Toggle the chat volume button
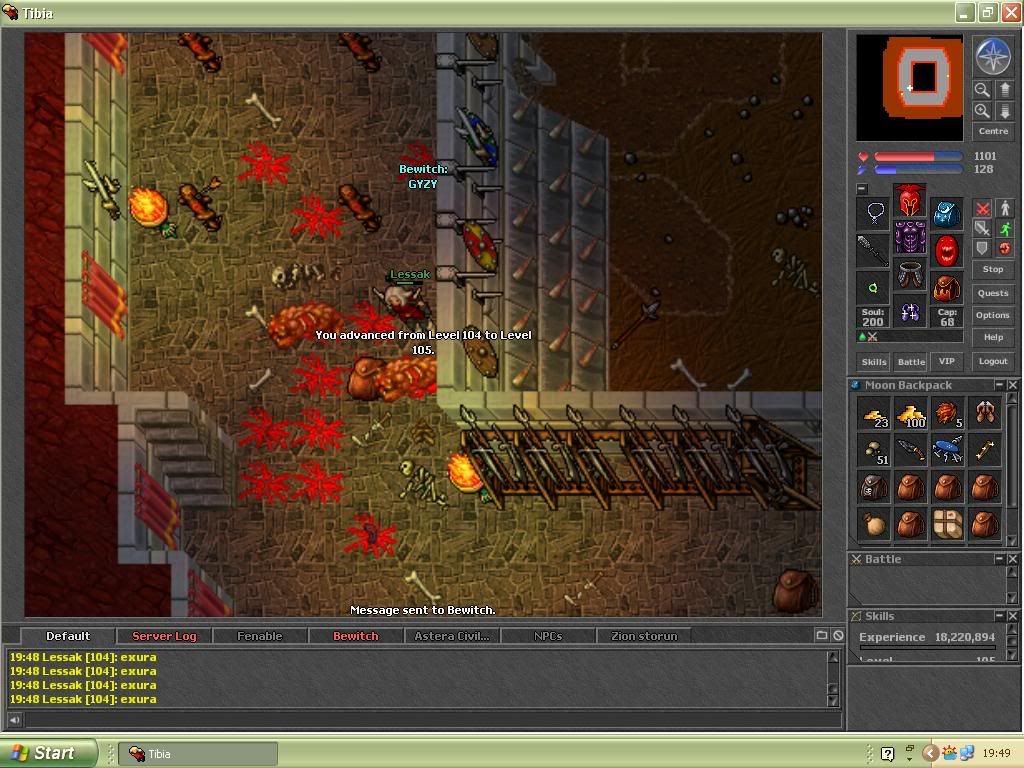This screenshot has height=768, width=1024. coord(14,720)
